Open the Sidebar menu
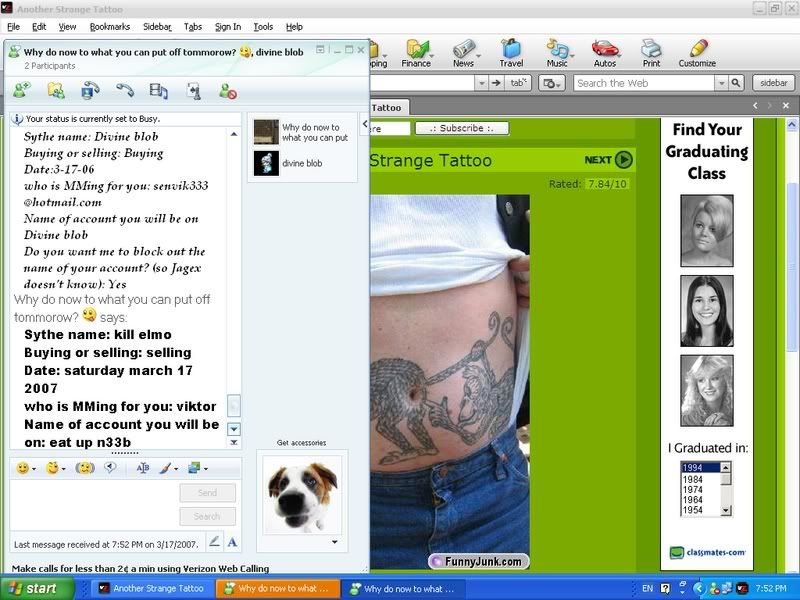 (x=157, y=27)
